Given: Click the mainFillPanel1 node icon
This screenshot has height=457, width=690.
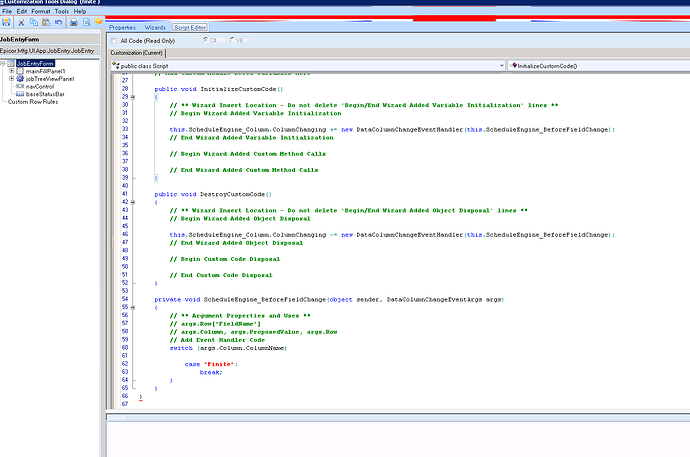Looking at the screenshot, I should (x=20, y=71).
